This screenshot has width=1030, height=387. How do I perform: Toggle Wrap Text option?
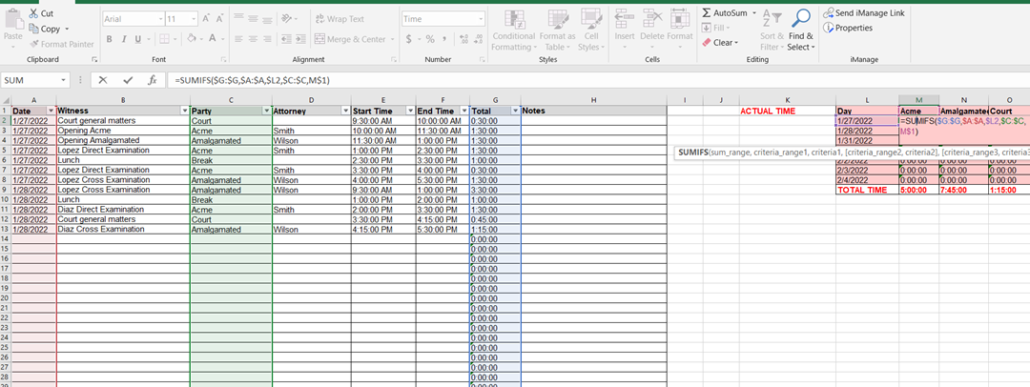click(340, 19)
